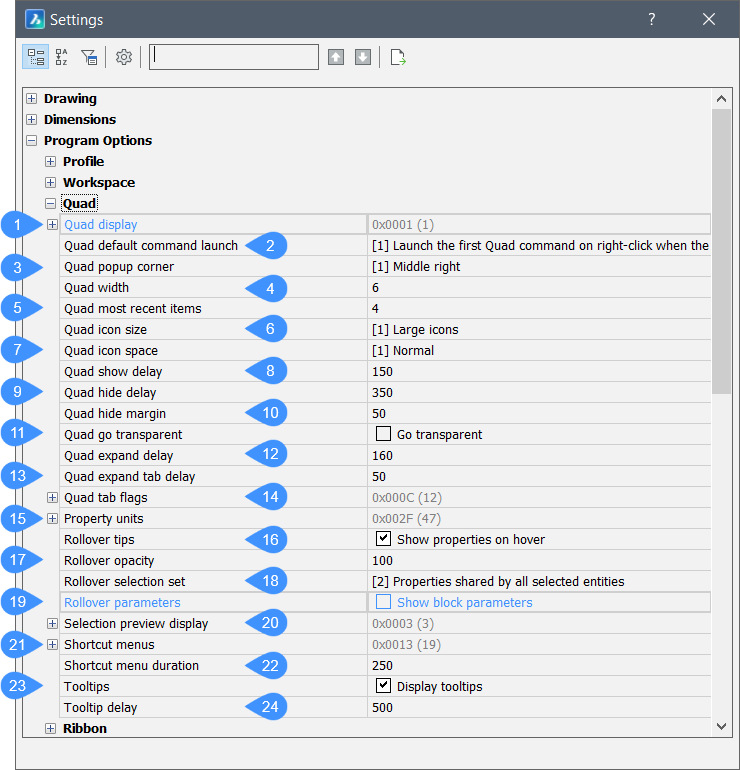Screen dimensions: 740x770
Task: Switch to alphabetic sort view
Action: [62, 57]
